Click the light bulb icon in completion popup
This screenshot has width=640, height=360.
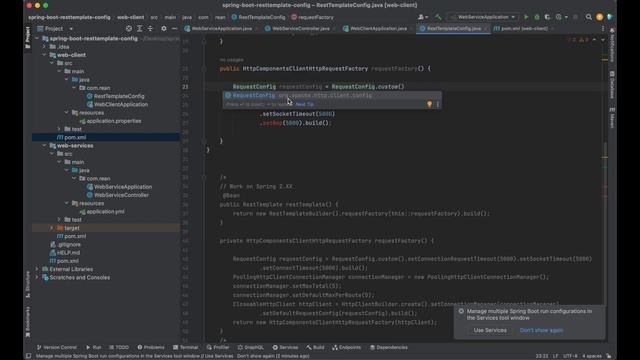(x=429, y=104)
